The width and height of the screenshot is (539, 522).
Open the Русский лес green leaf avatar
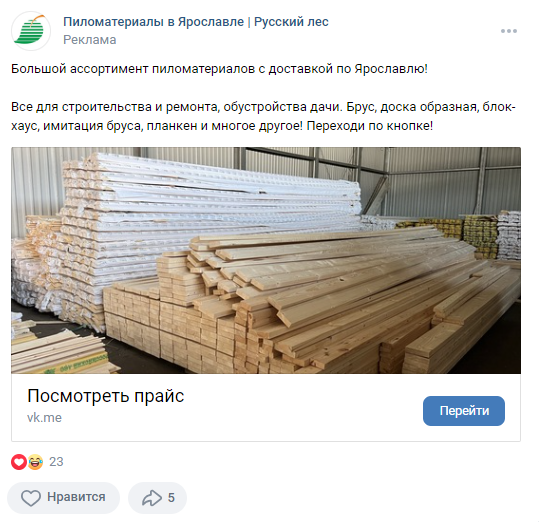(31, 31)
